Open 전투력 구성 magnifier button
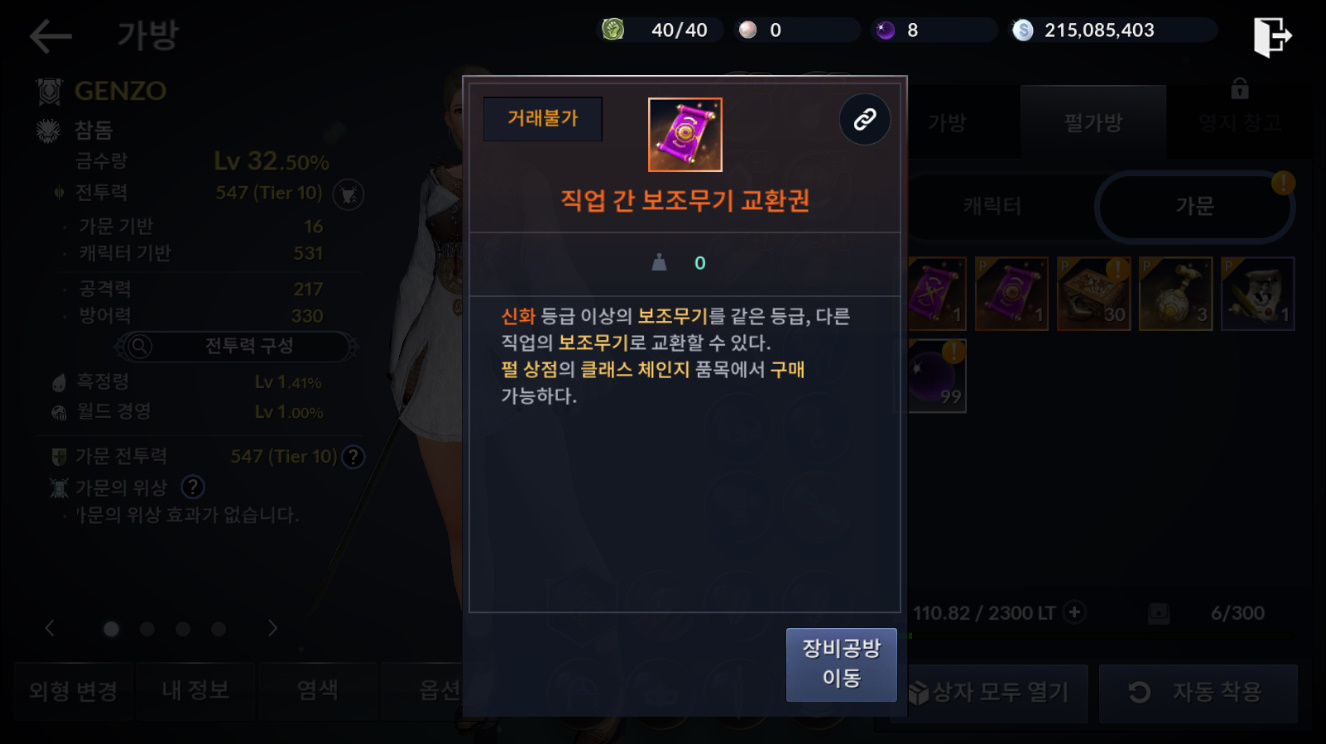Viewport: 1326px width, 744px height. 236,346
